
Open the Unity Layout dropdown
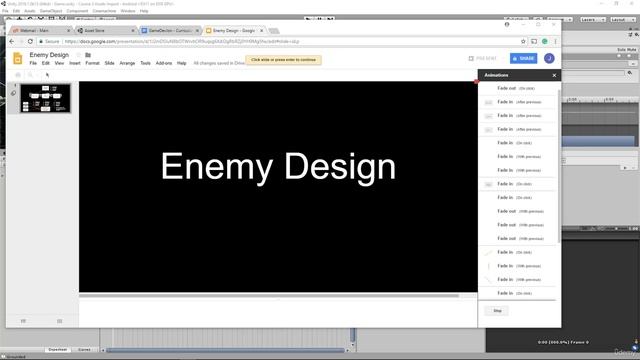(623, 20)
